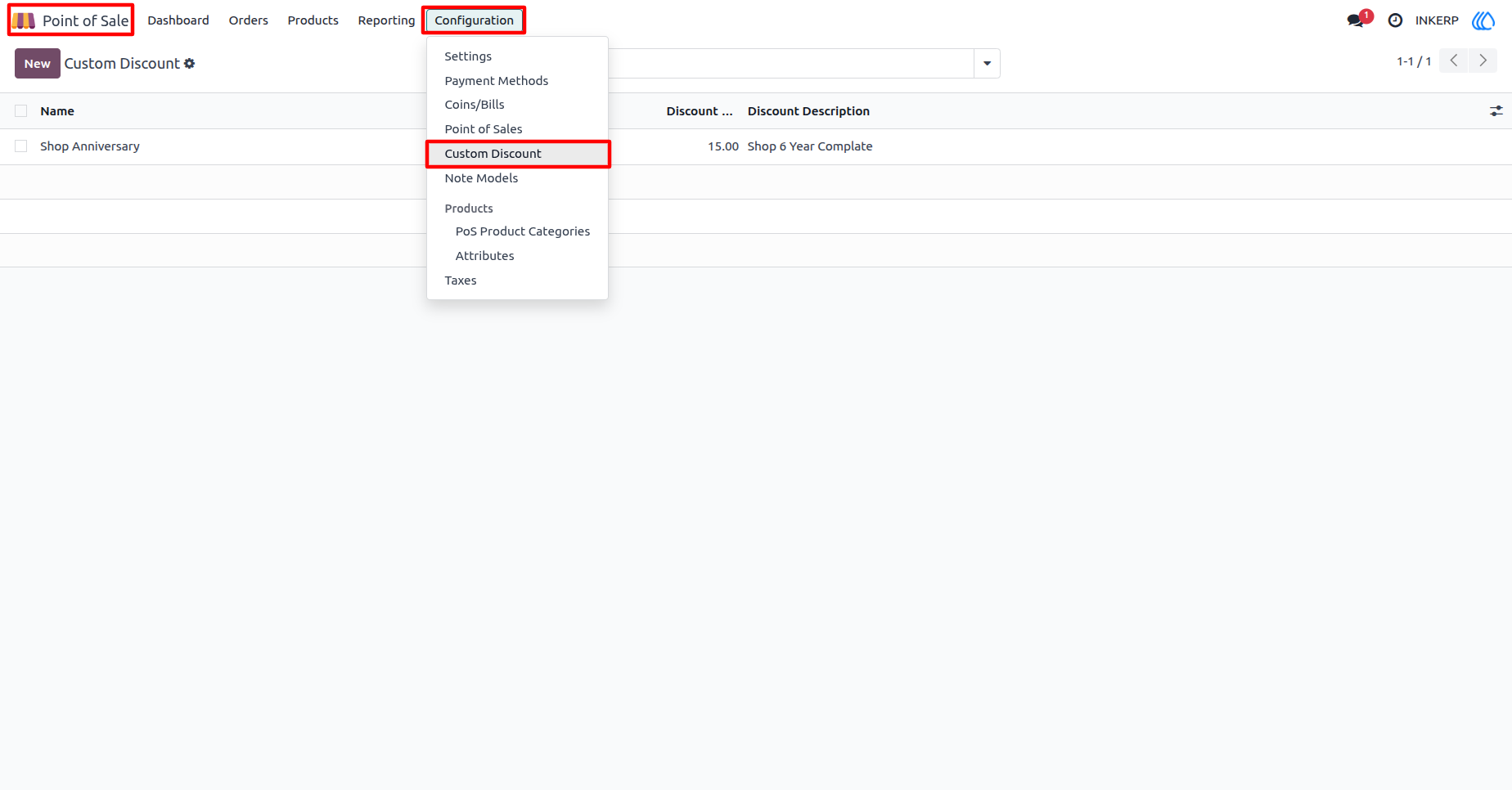Expand the search options dropdown arrow
This screenshot has height=790, width=1512.
pyautogui.click(x=987, y=64)
